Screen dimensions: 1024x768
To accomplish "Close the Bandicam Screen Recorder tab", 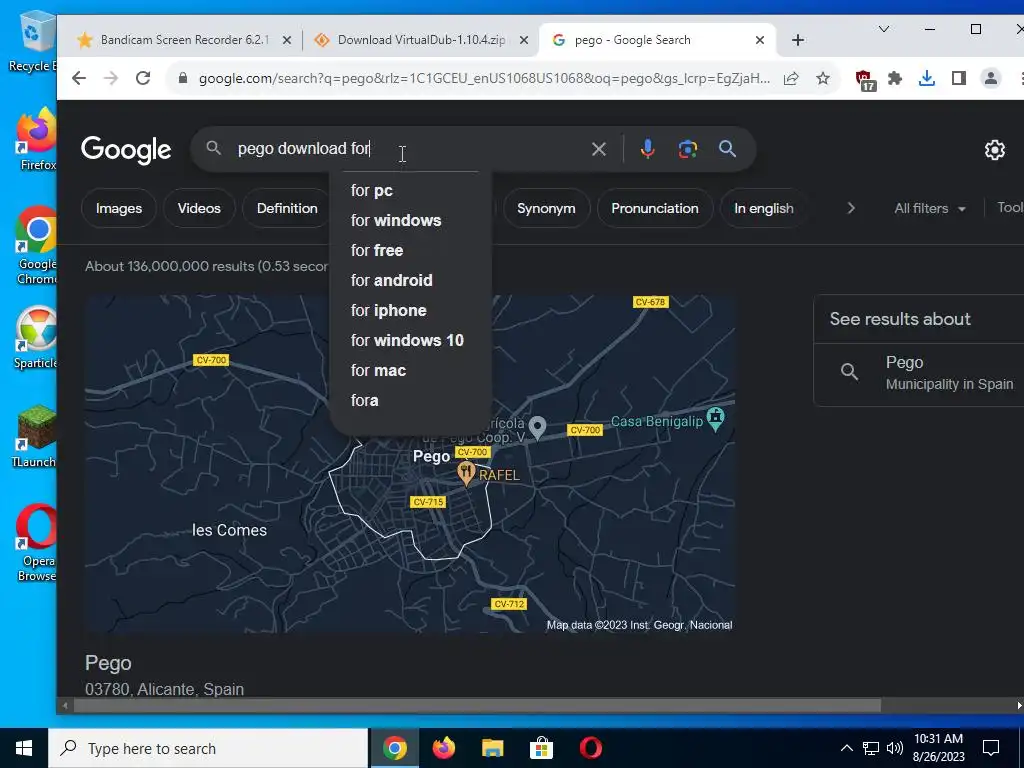I will 287,40.
